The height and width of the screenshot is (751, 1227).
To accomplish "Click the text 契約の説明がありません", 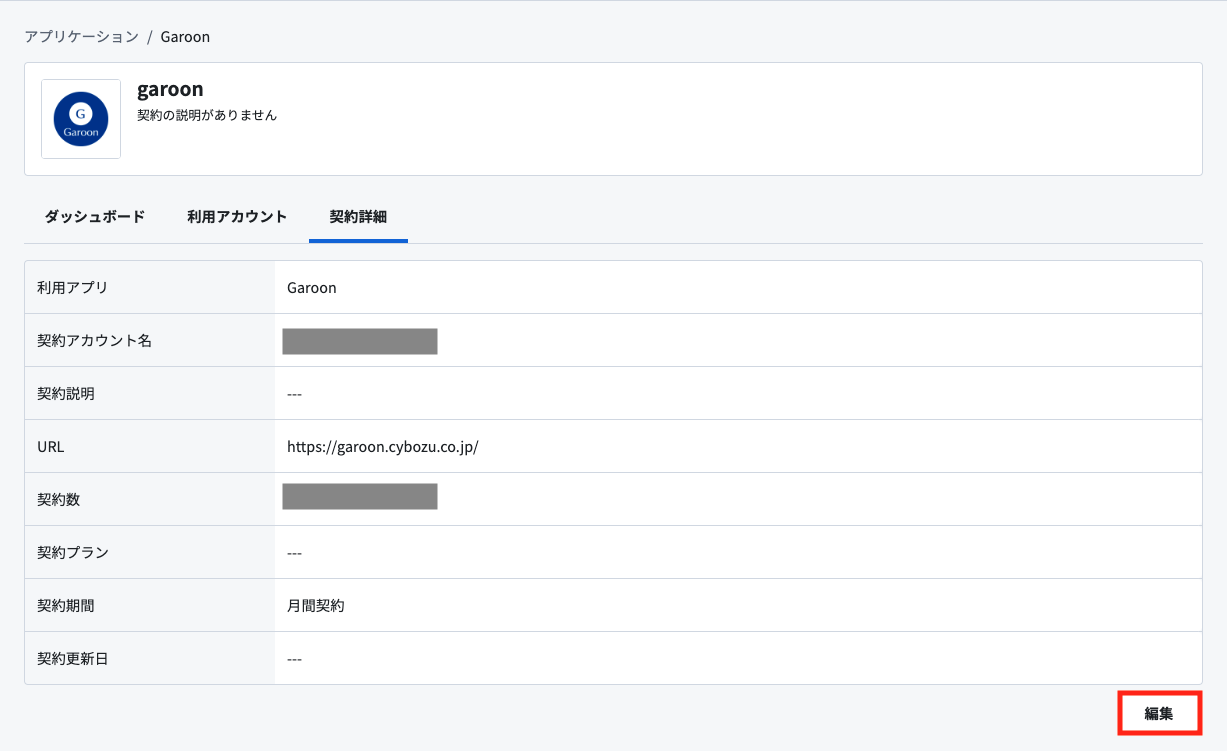I will click(x=207, y=115).
